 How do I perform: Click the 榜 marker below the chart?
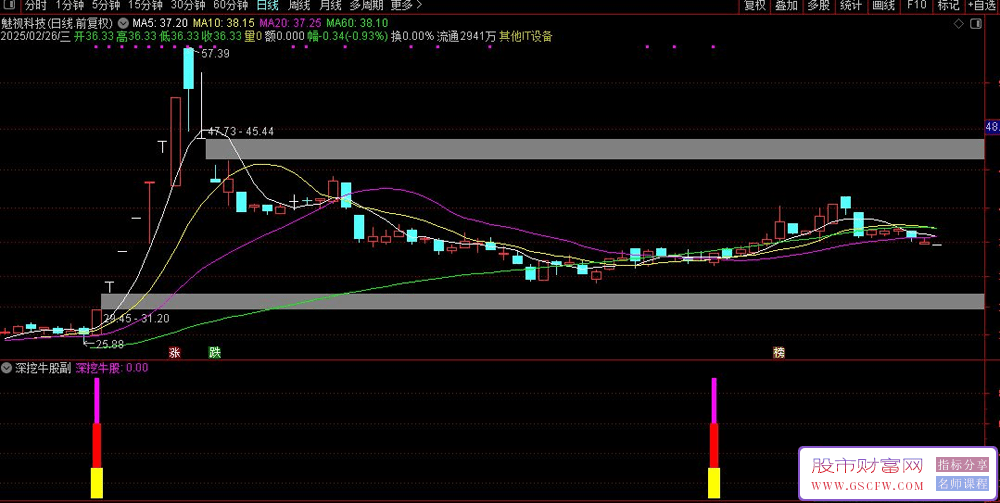(x=779, y=353)
